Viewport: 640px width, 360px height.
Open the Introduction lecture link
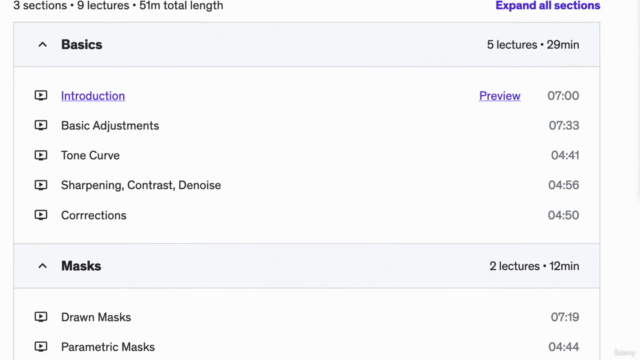pos(93,96)
